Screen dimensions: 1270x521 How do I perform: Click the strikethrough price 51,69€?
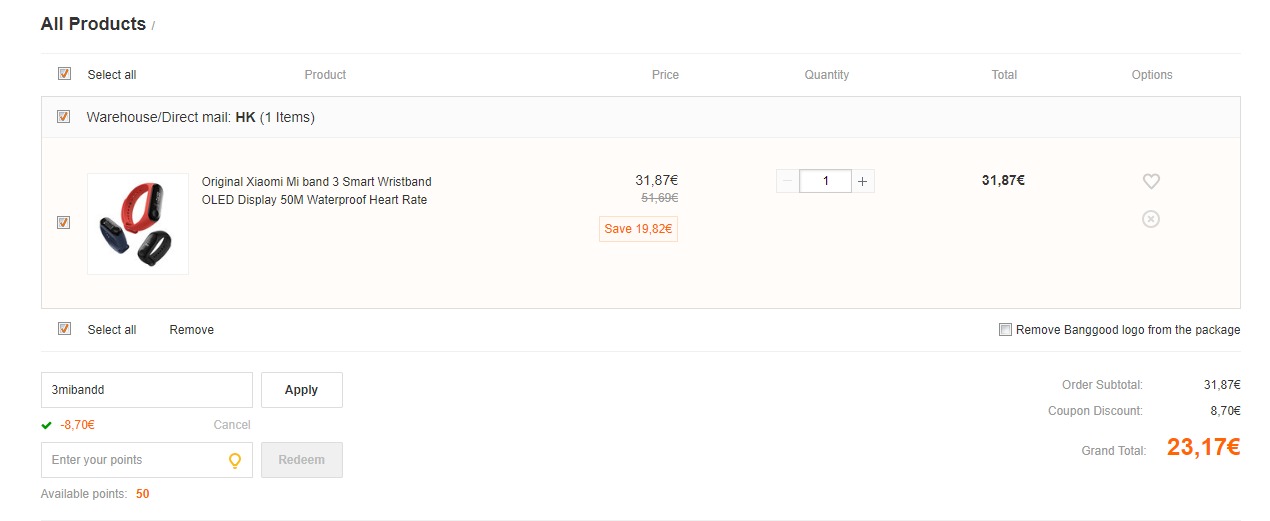pos(659,199)
